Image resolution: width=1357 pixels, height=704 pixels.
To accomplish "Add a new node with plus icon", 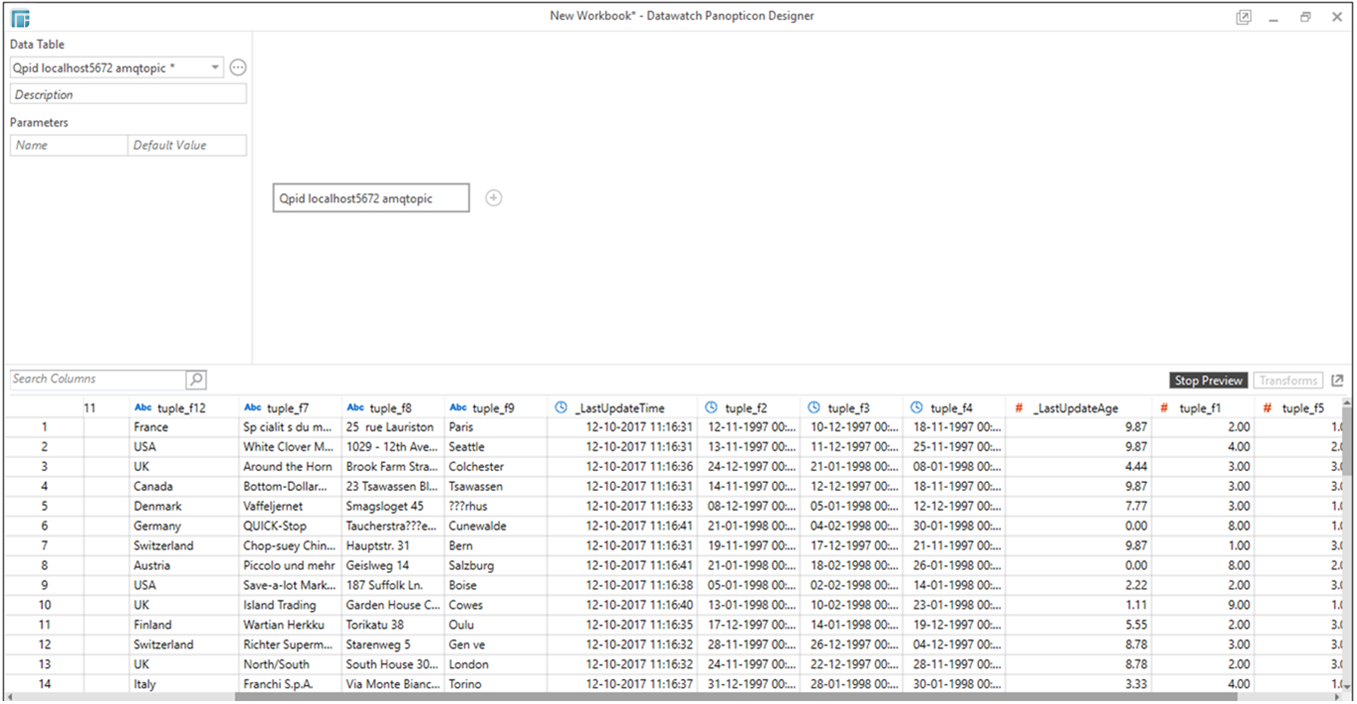I will (x=493, y=198).
